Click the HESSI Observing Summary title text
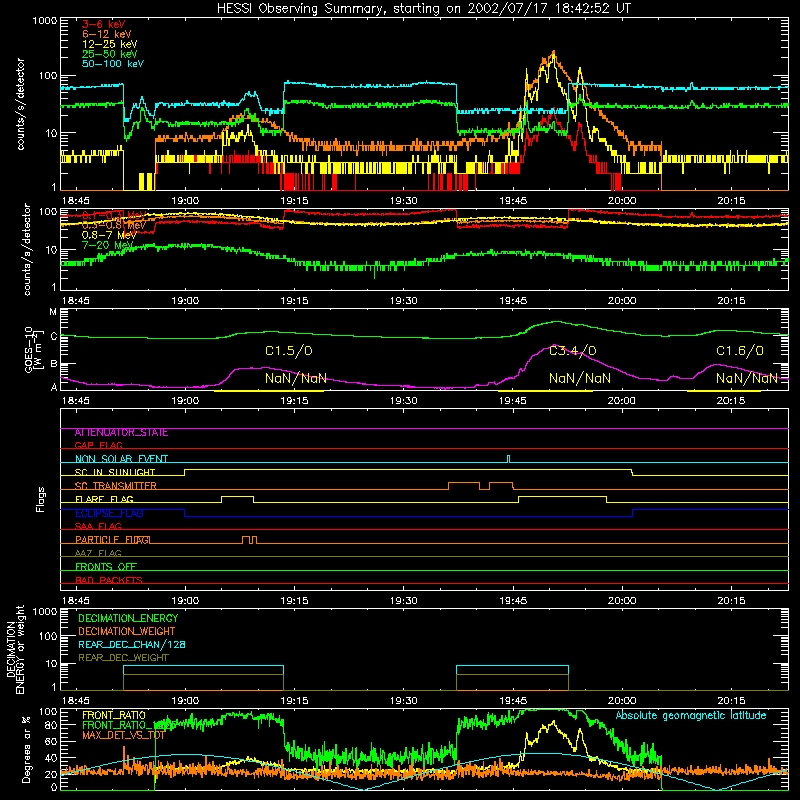The height and width of the screenshot is (800, 800). [x=424, y=9]
